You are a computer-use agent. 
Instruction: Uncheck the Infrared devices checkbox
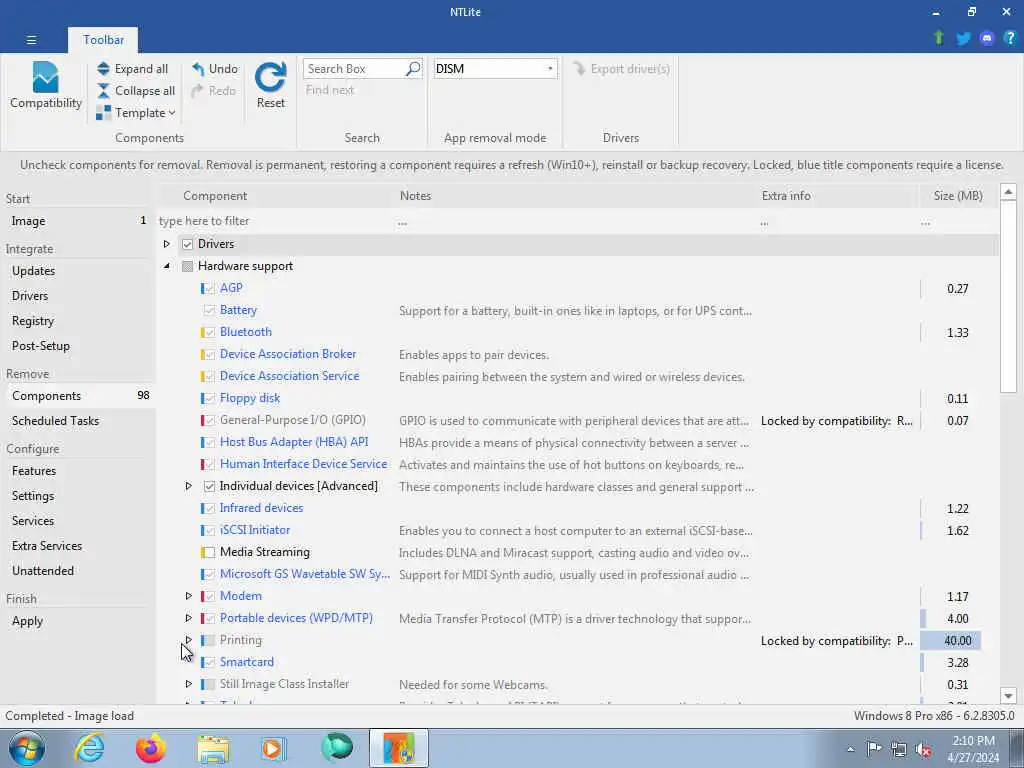[x=209, y=508]
